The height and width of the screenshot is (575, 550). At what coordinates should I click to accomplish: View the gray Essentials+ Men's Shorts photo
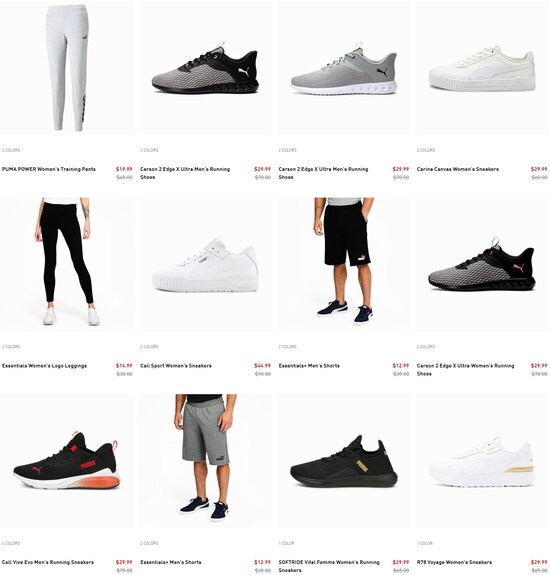pos(205,461)
